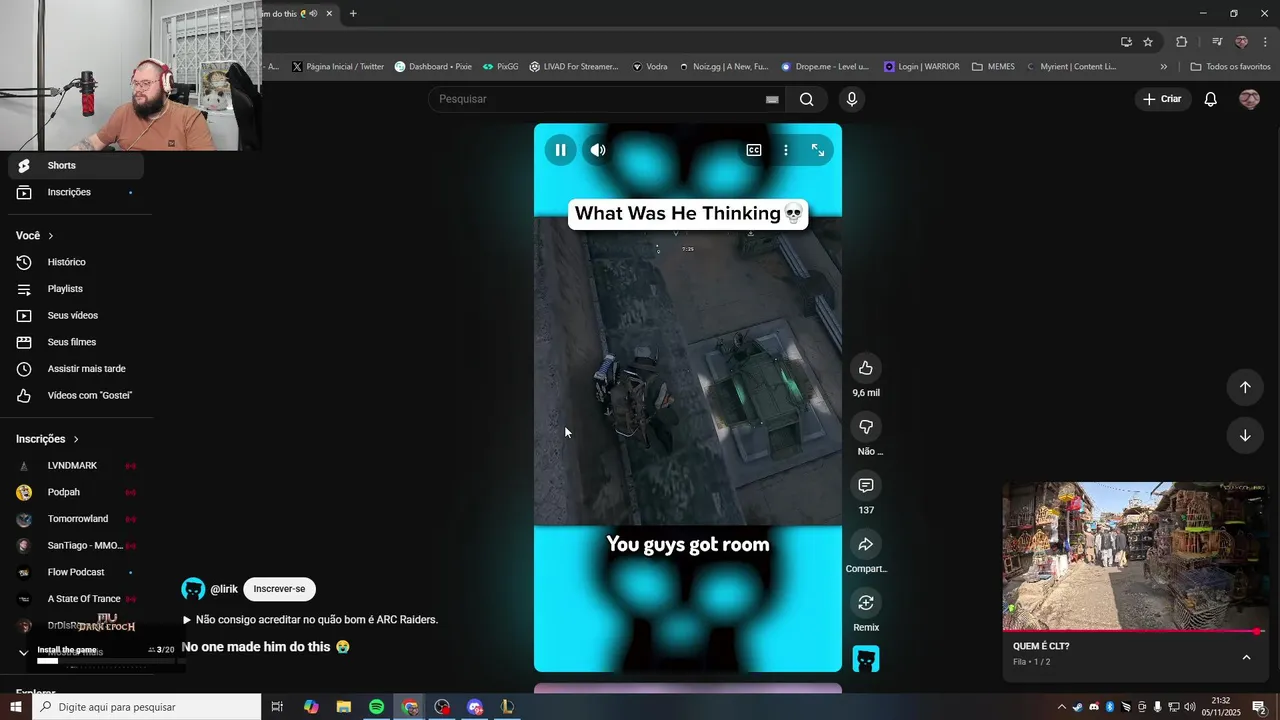Open the linked ARC Raiders video
Screen dimensions: 1280x720
coord(310,620)
